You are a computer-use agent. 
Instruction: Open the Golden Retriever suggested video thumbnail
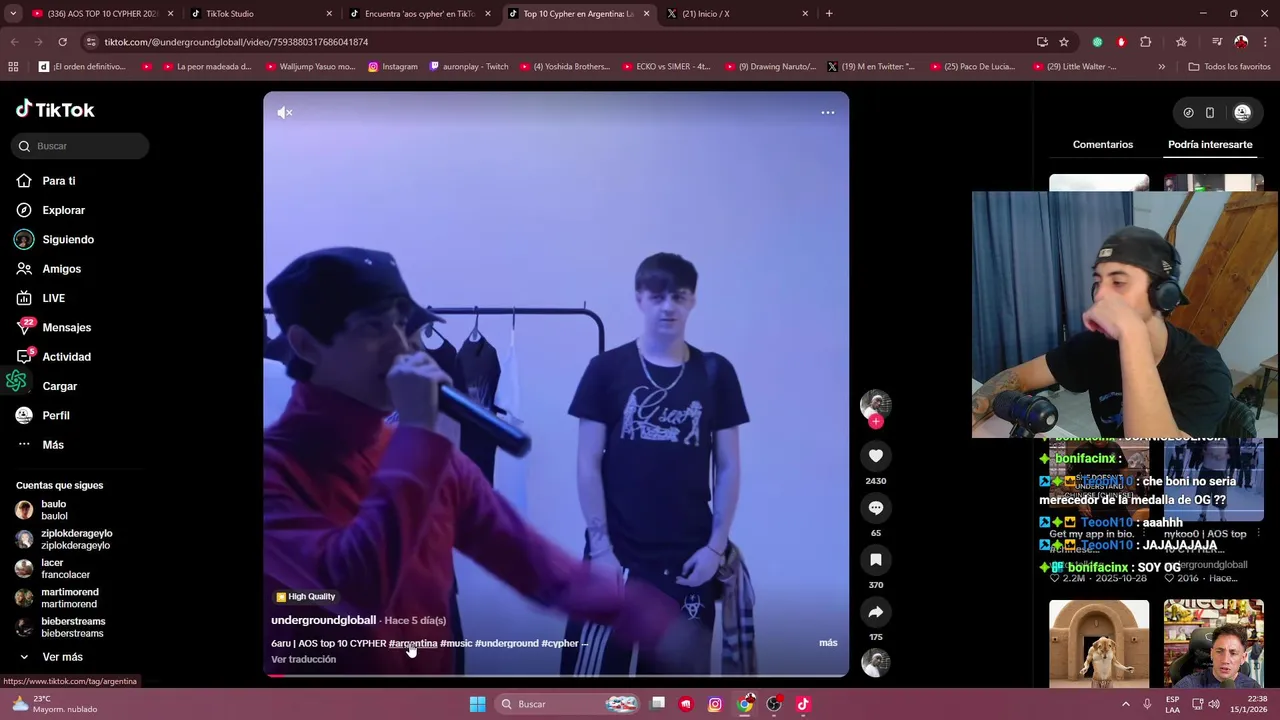(x=1099, y=644)
